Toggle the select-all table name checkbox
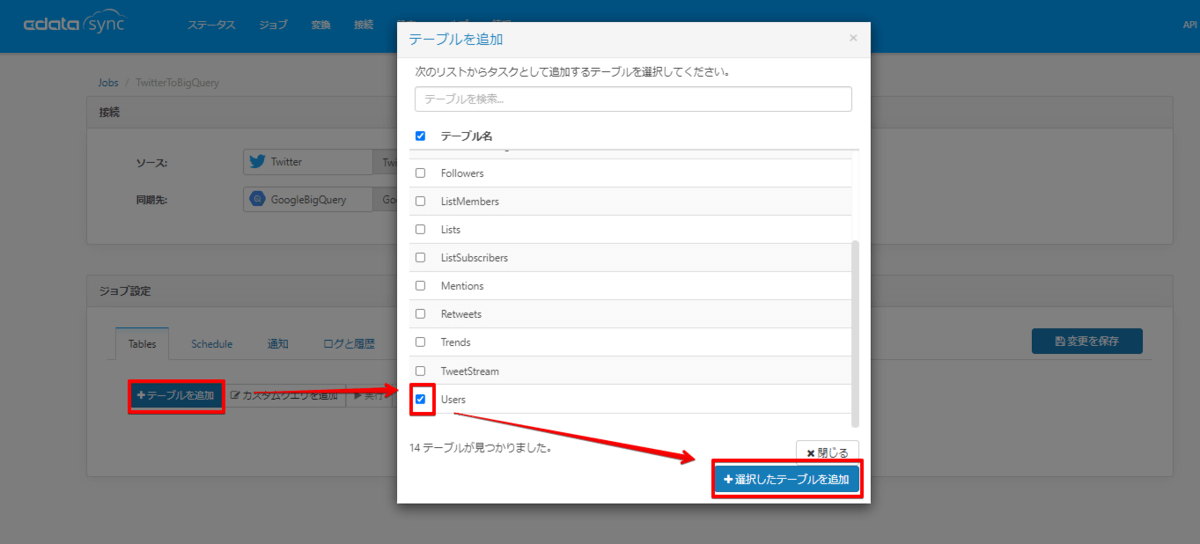The height and width of the screenshot is (544, 1200). pyautogui.click(x=420, y=136)
